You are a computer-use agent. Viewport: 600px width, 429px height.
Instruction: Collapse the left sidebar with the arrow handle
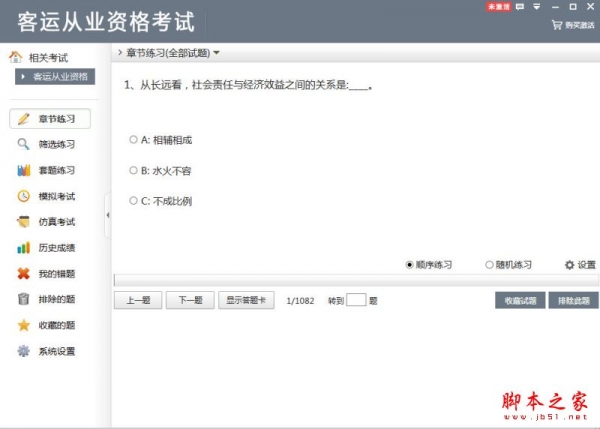pos(107,216)
